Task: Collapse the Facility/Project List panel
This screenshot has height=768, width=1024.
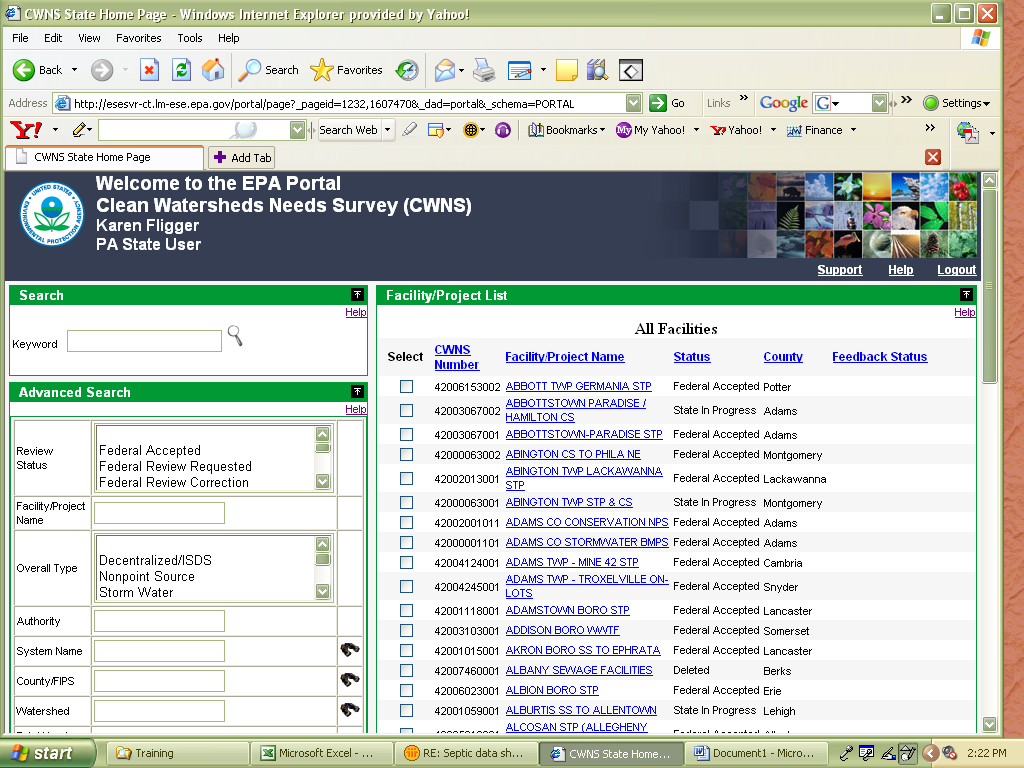Action: tap(966, 295)
